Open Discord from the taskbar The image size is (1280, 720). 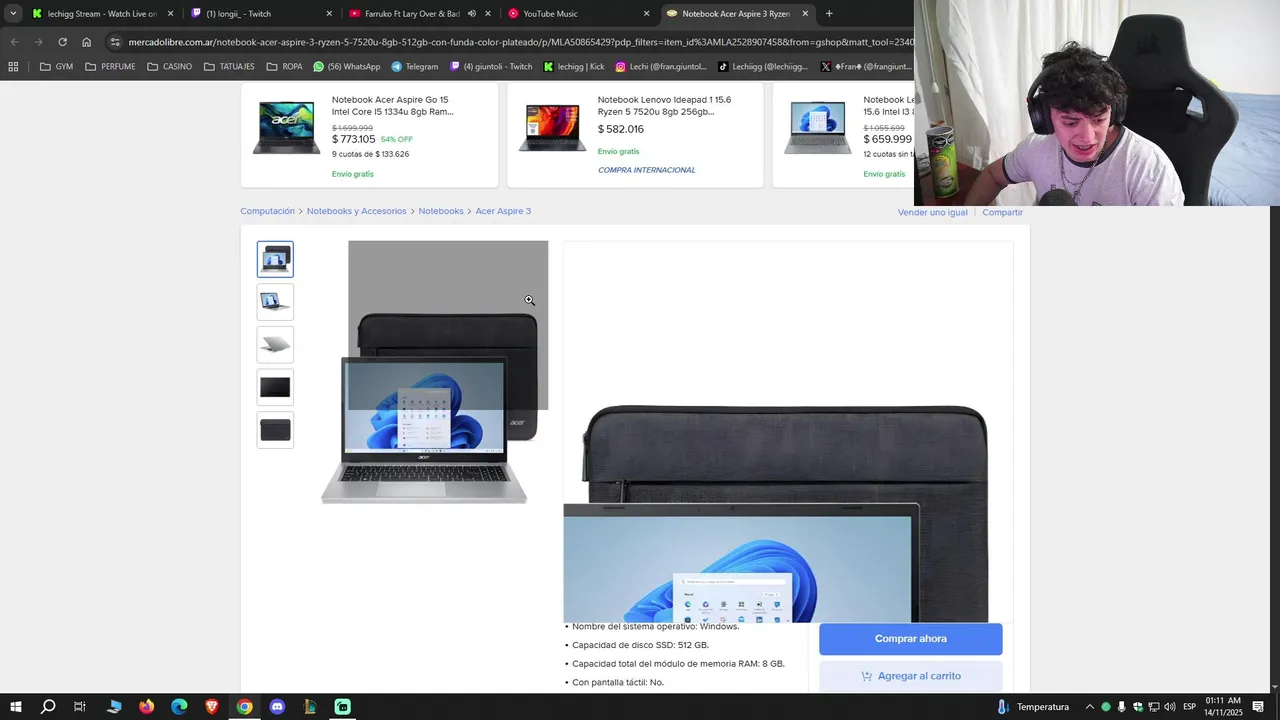point(277,707)
